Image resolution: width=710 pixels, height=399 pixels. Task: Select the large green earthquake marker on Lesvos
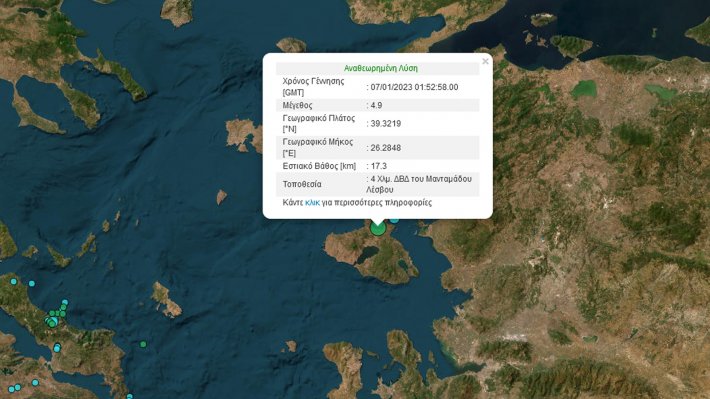click(x=378, y=228)
